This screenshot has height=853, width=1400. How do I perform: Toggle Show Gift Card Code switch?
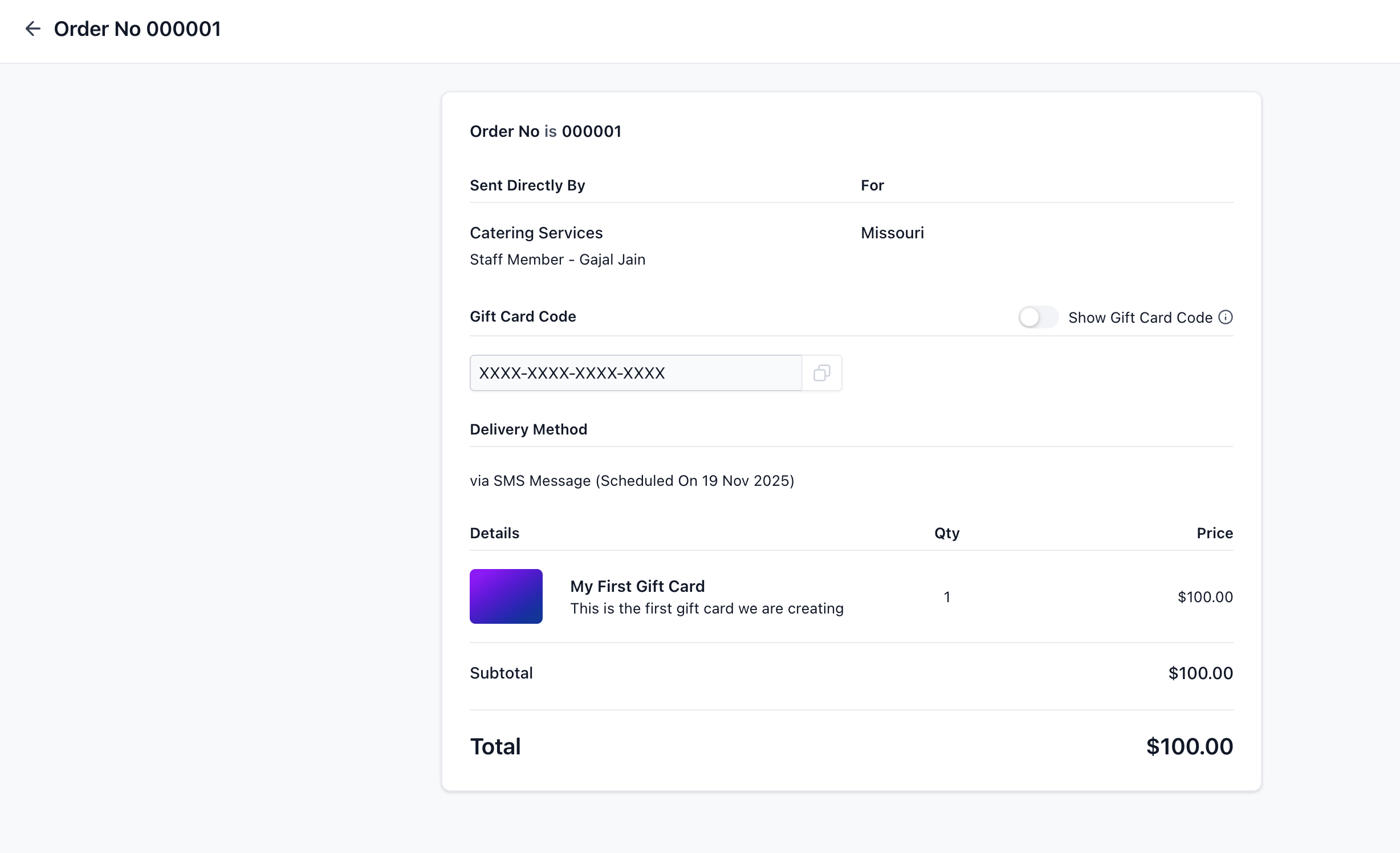[x=1038, y=317]
